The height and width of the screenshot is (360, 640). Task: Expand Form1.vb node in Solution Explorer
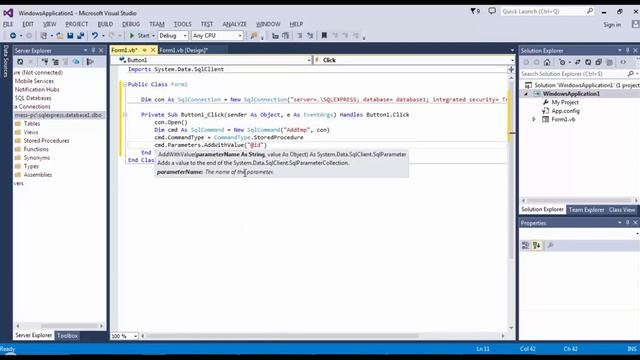pos(534,120)
